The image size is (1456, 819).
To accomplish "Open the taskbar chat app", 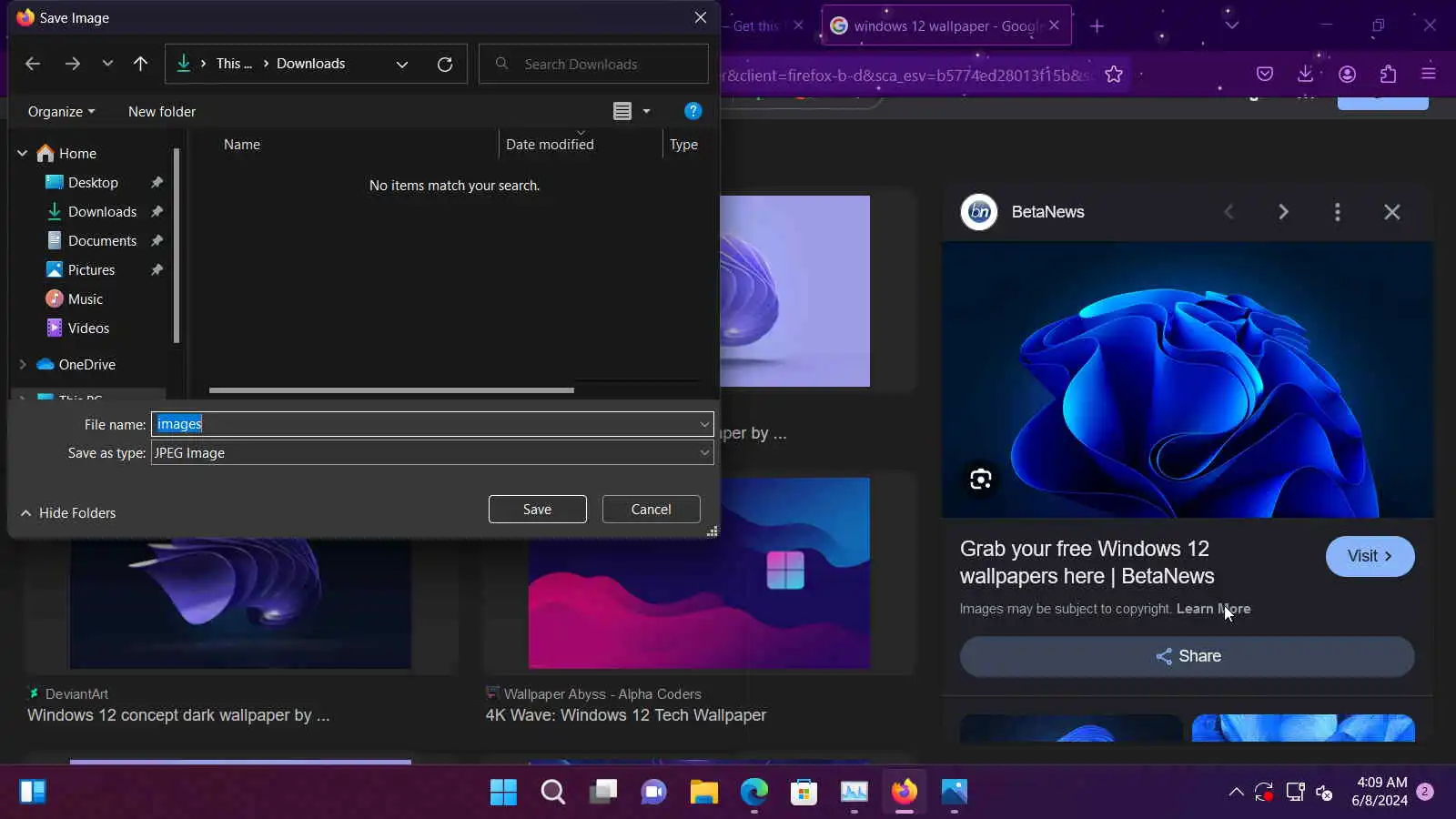I will [x=653, y=792].
